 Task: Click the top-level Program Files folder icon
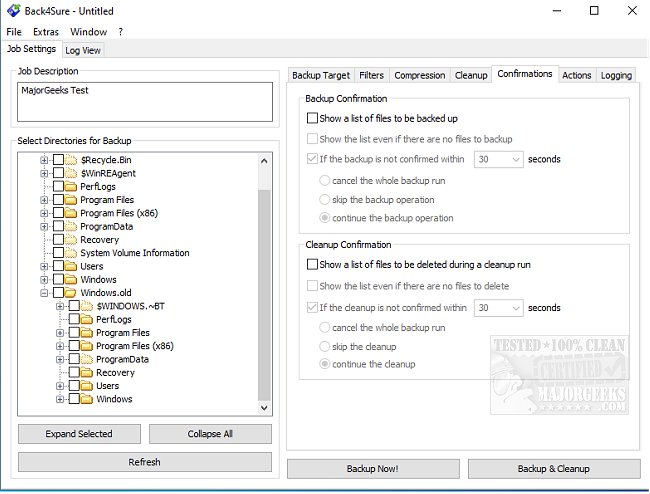[x=71, y=200]
